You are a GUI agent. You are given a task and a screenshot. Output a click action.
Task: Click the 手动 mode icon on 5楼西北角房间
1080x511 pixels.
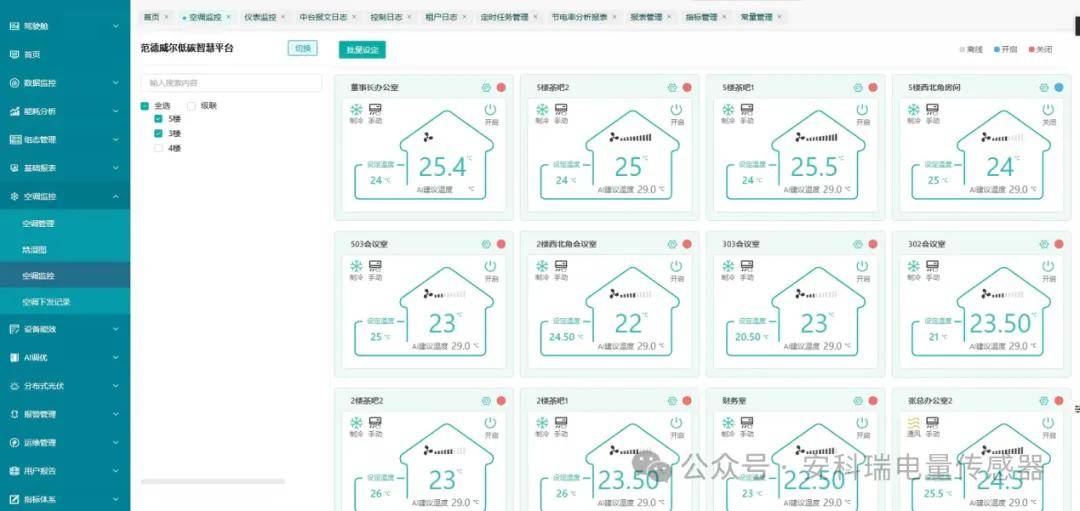[932, 110]
